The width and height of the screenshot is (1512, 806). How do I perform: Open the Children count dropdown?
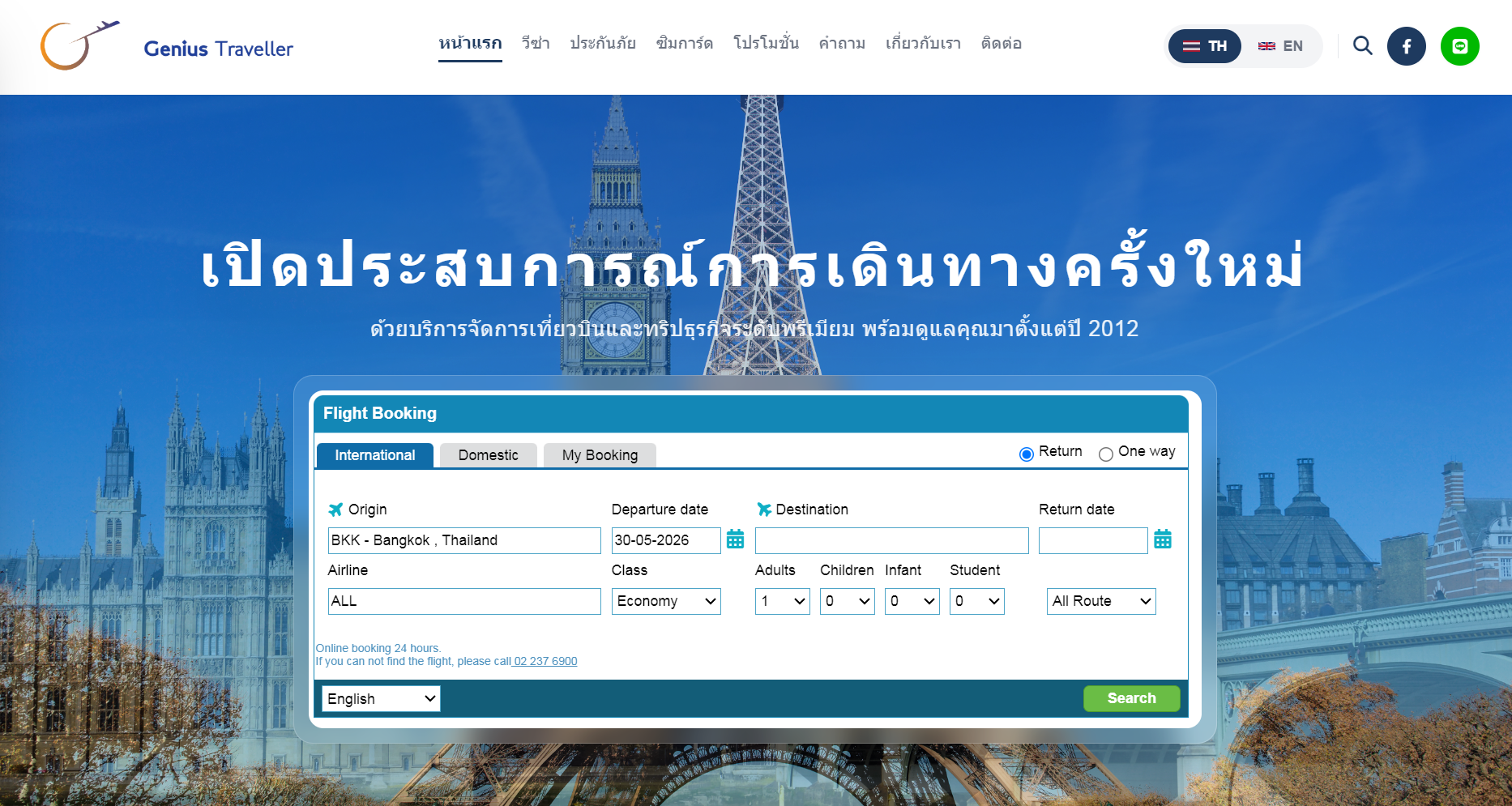coord(848,601)
